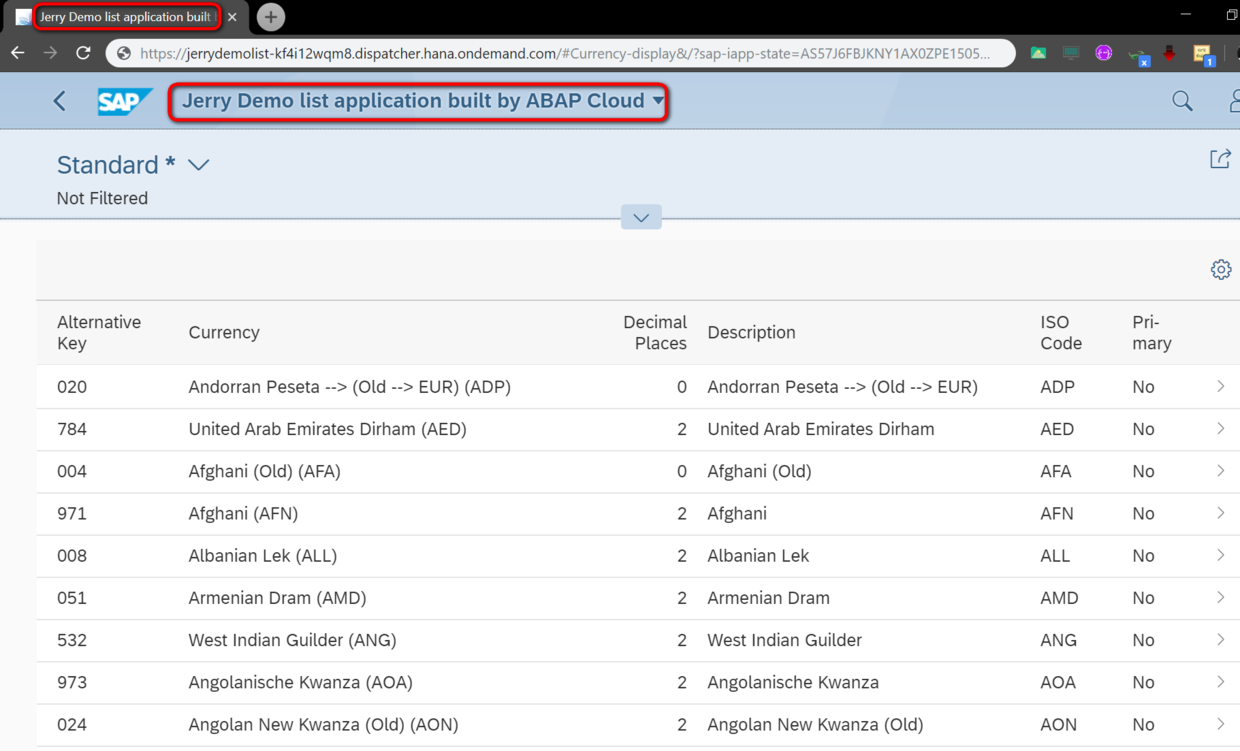Click ISO code AED
Viewport: 1240px width, 751px height.
point(1057,429)
